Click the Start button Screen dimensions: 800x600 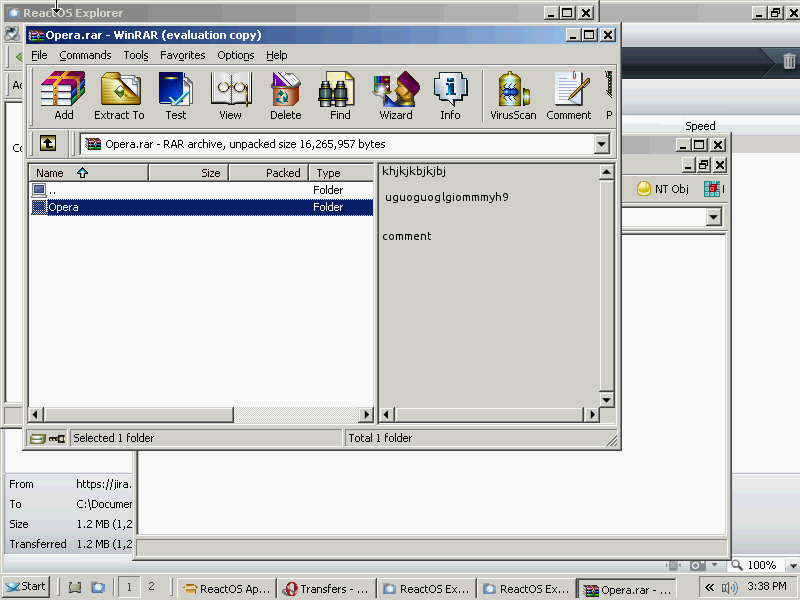click(x=26, y=587)
